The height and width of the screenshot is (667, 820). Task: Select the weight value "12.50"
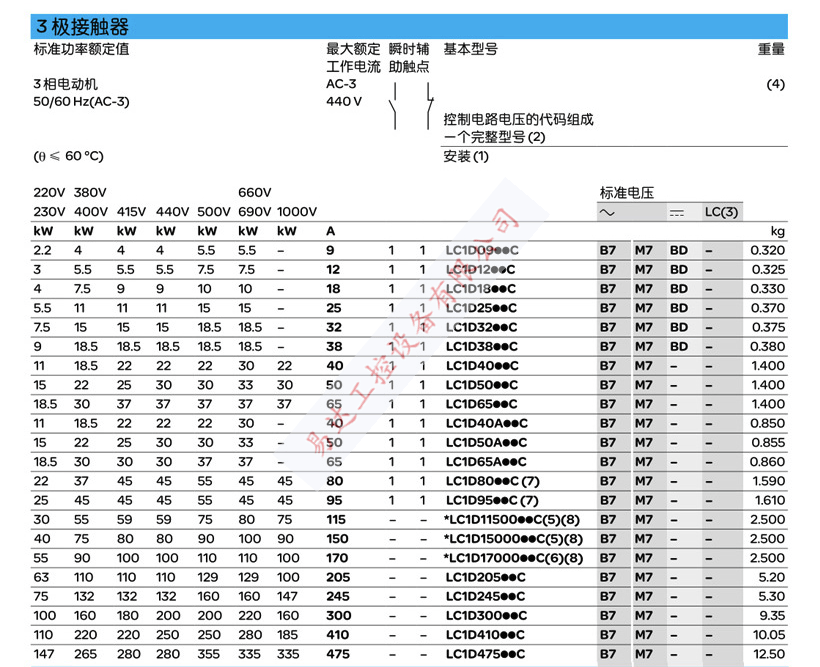click(769, 654)
